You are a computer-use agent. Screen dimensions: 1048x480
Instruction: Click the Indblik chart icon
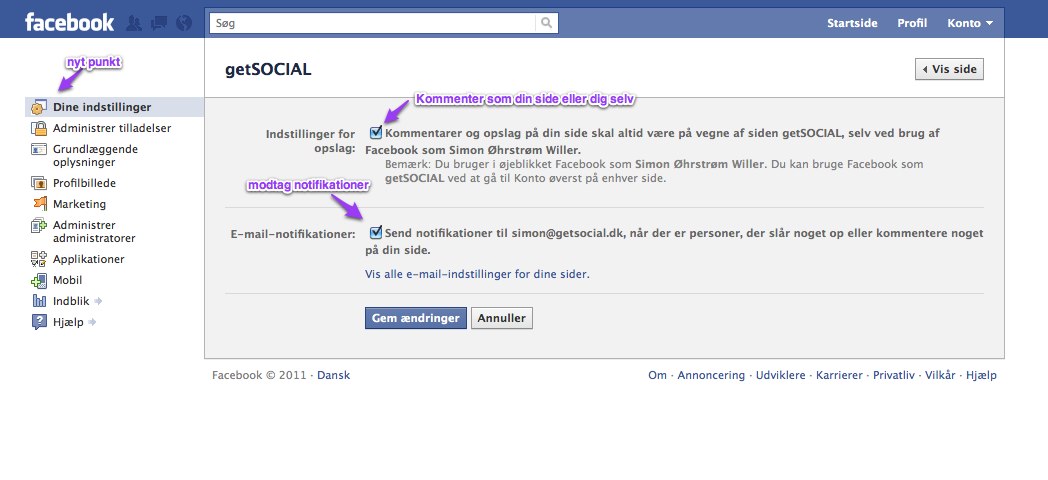(x=39, y=301)
